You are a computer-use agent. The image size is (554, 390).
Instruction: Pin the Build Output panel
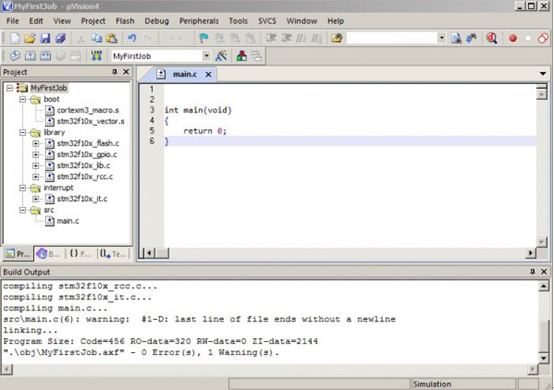[x=532, y=271]
